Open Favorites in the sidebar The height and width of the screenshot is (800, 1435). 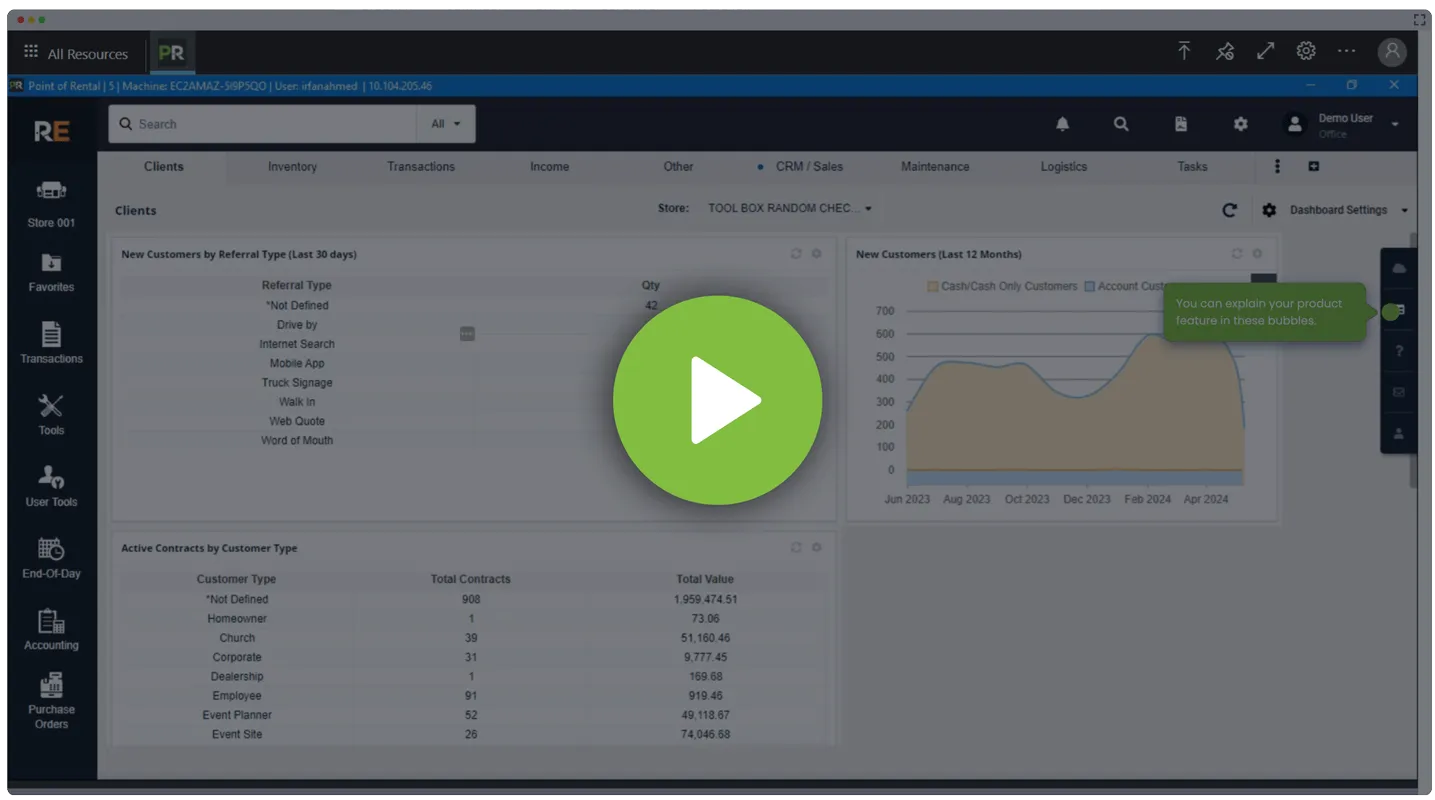(x=51, y=273)
